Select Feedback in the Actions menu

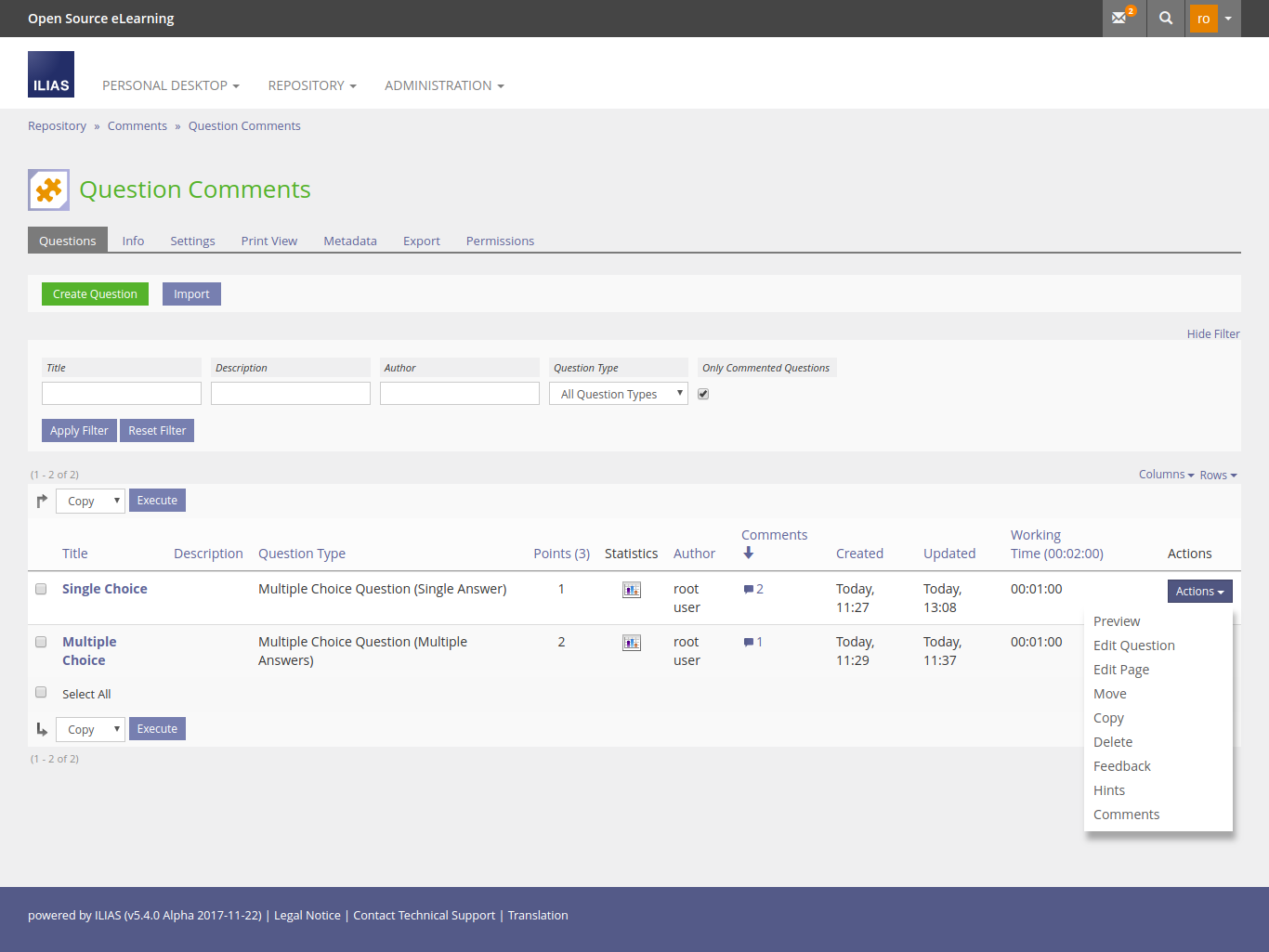point(1121,766)
